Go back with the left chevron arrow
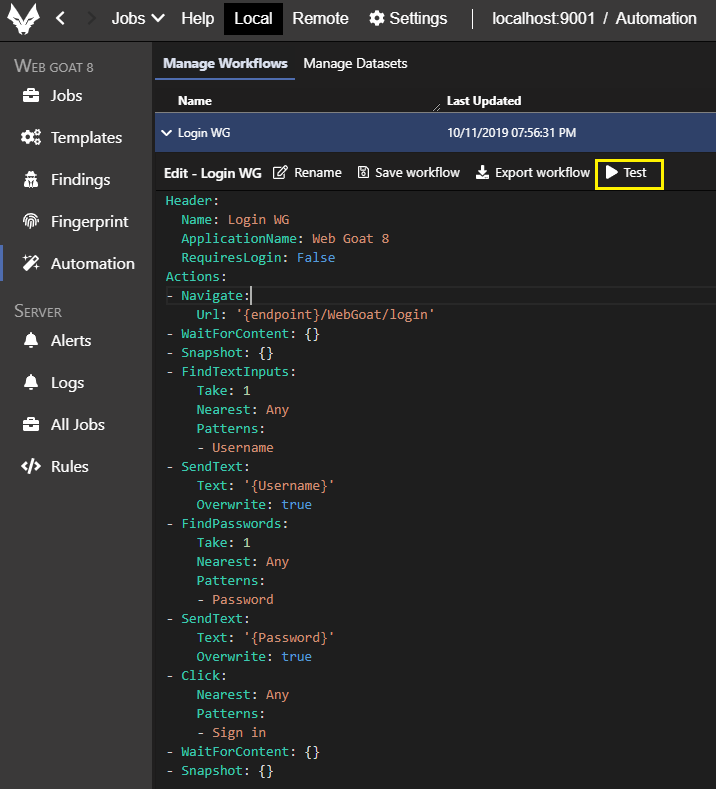Image resolution: width=716 pixels, height=789 pixels. [61, 18]
